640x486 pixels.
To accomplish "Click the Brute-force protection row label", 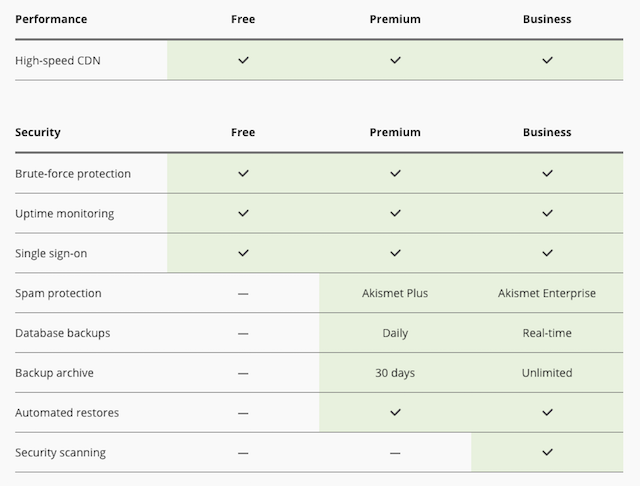I will (73, 173).
